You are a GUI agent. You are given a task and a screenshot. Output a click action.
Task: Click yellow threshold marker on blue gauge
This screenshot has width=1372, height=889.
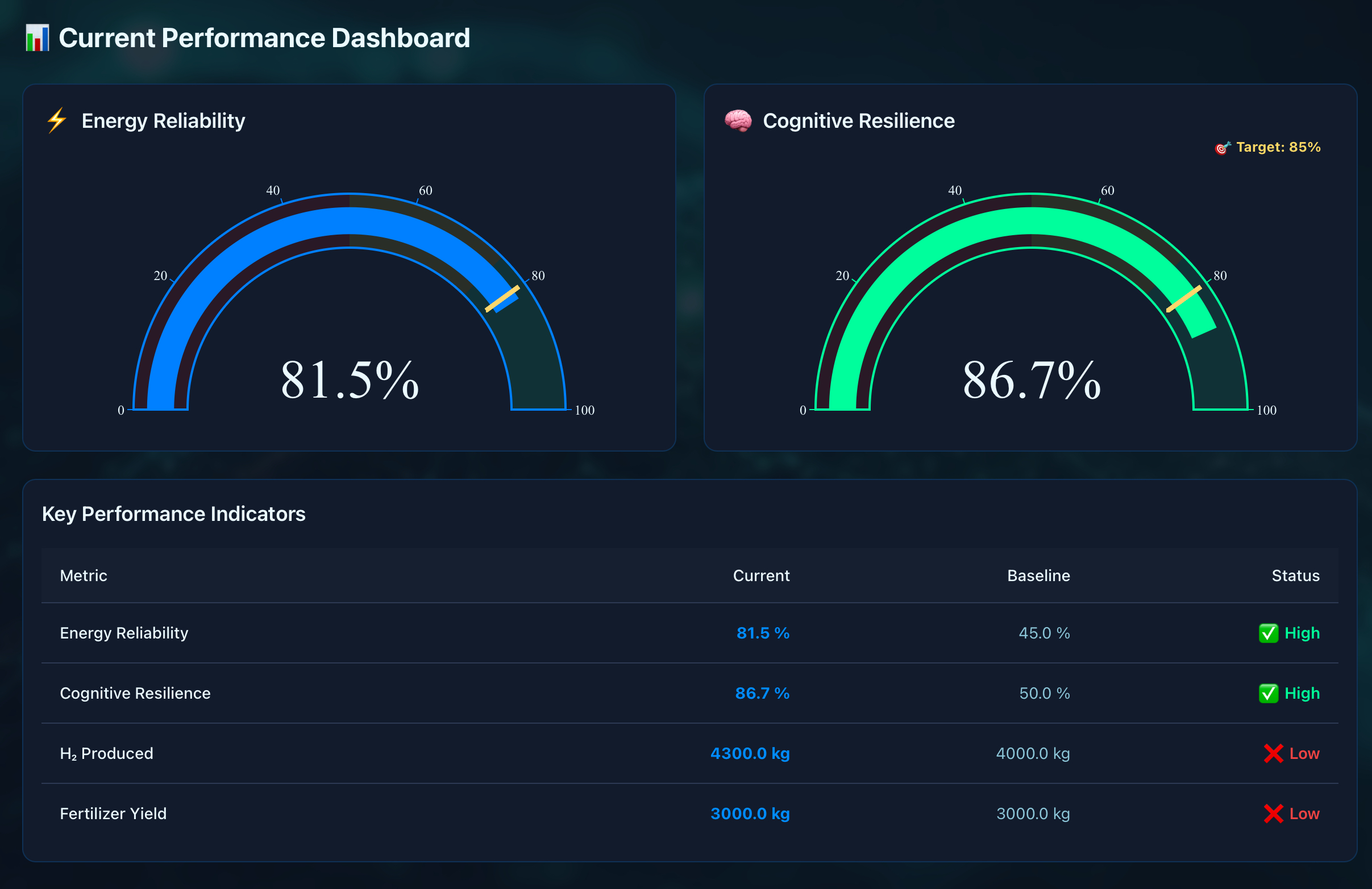pos(502,298)
